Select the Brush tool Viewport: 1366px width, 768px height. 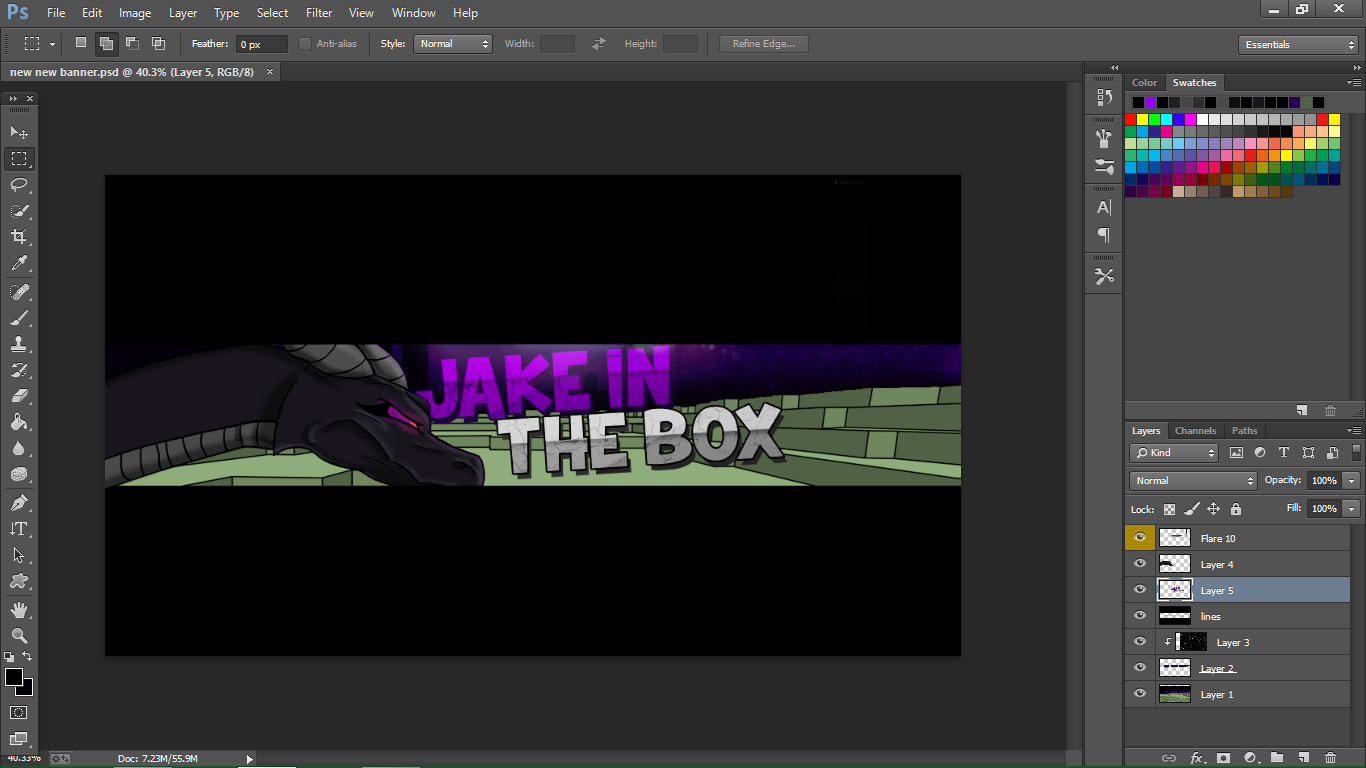19,318
